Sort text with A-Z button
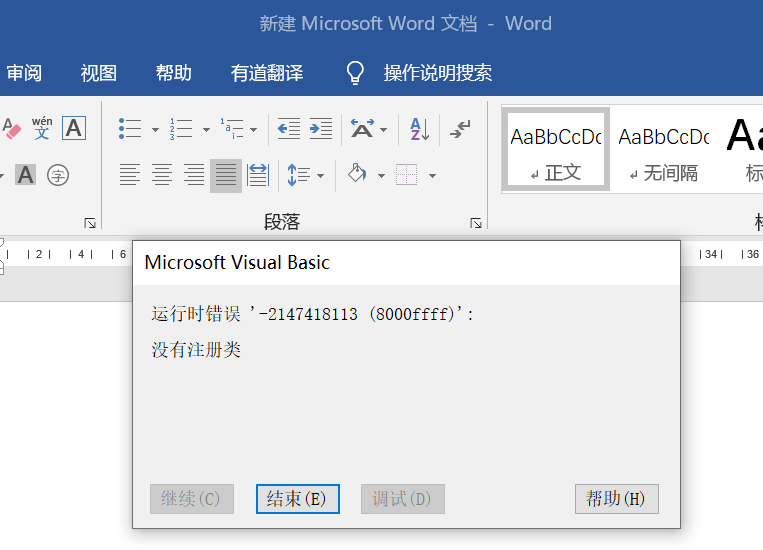 coord(419,129)
